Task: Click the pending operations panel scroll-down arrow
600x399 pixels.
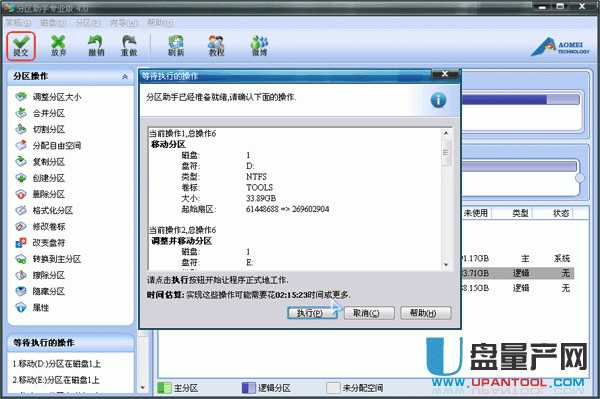Action: click(143, 388)
